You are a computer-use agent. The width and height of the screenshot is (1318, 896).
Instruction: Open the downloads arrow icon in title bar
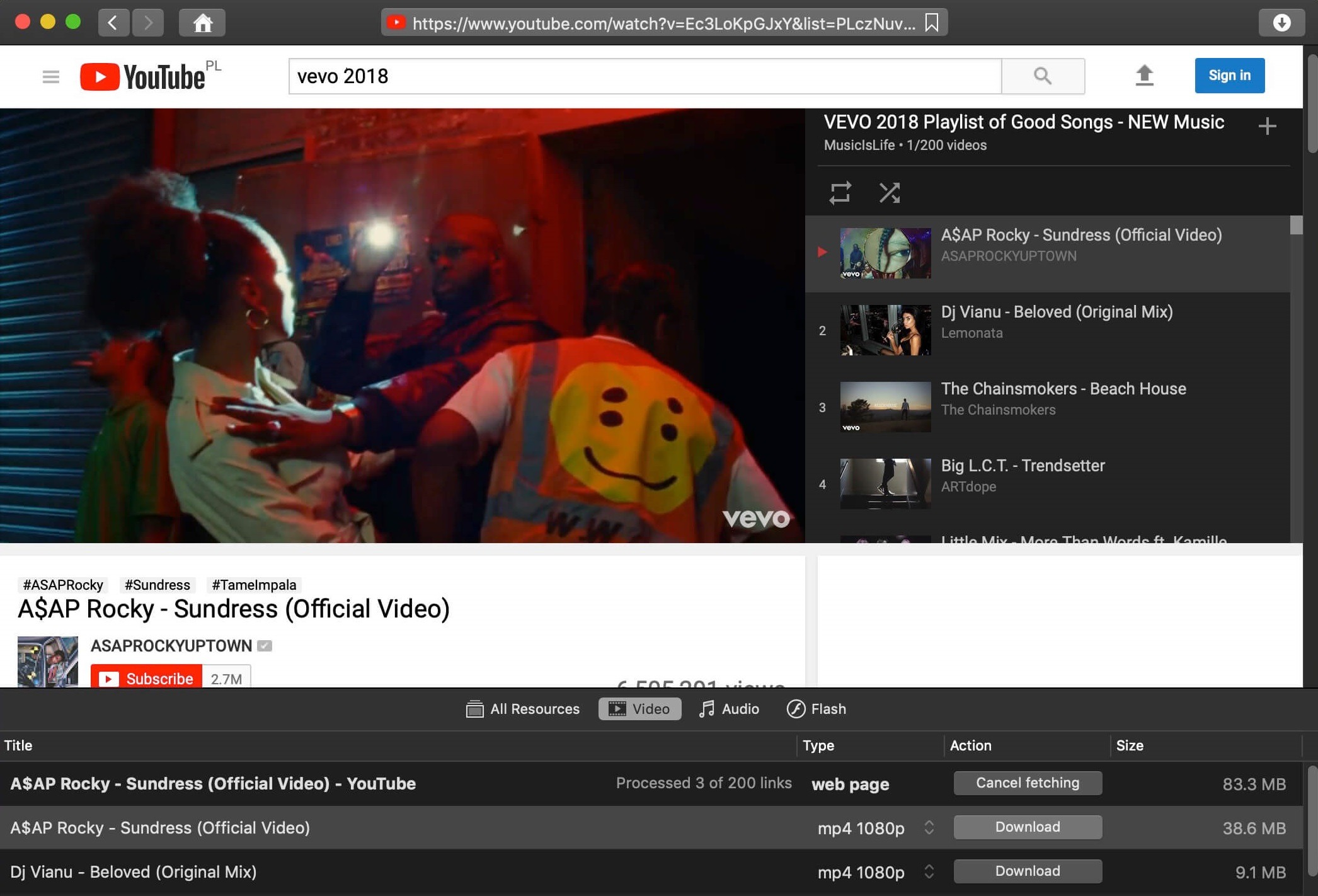[1281, 23]
